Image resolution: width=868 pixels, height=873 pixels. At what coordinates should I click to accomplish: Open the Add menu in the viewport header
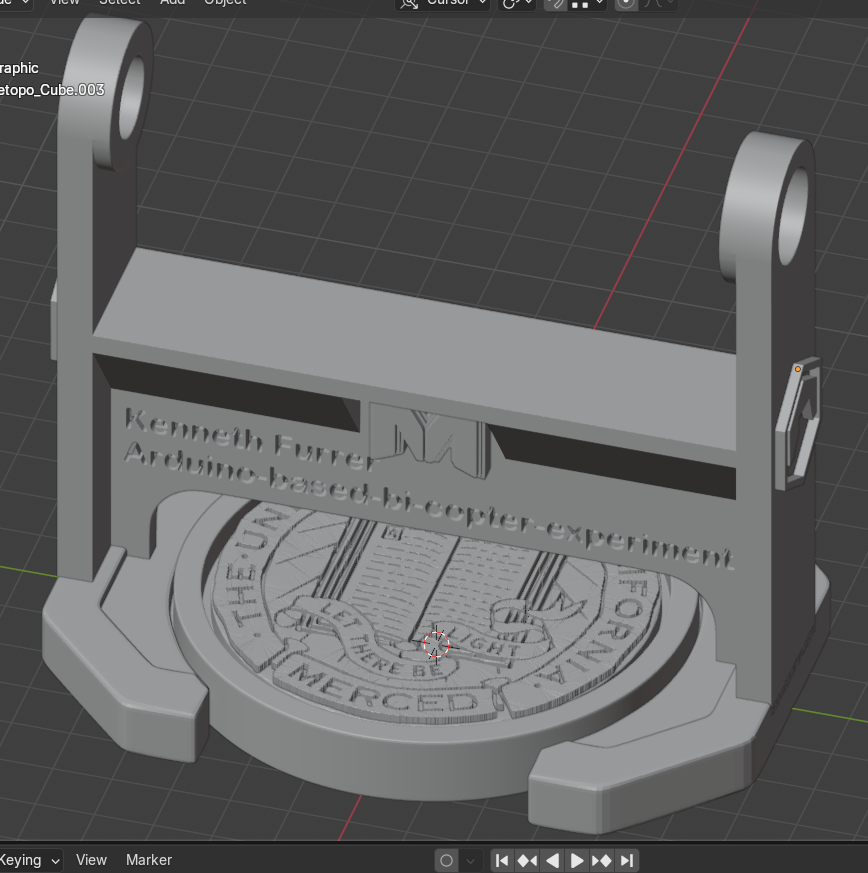click(x=172, y=2)
